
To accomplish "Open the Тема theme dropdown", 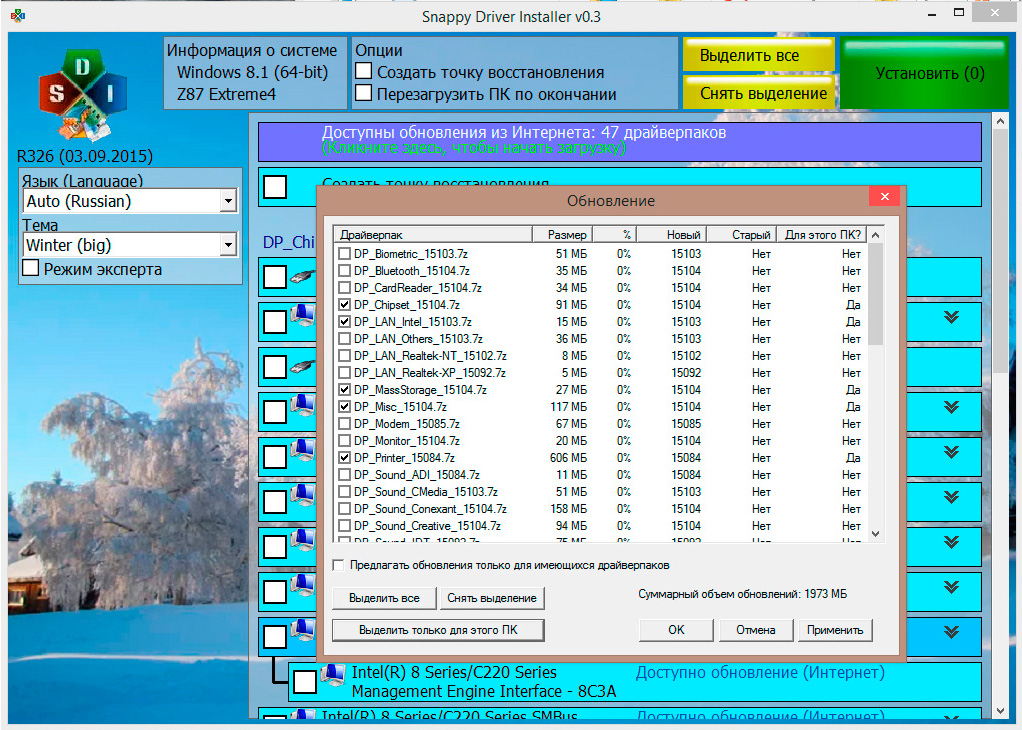I will (x=228, y=245).
